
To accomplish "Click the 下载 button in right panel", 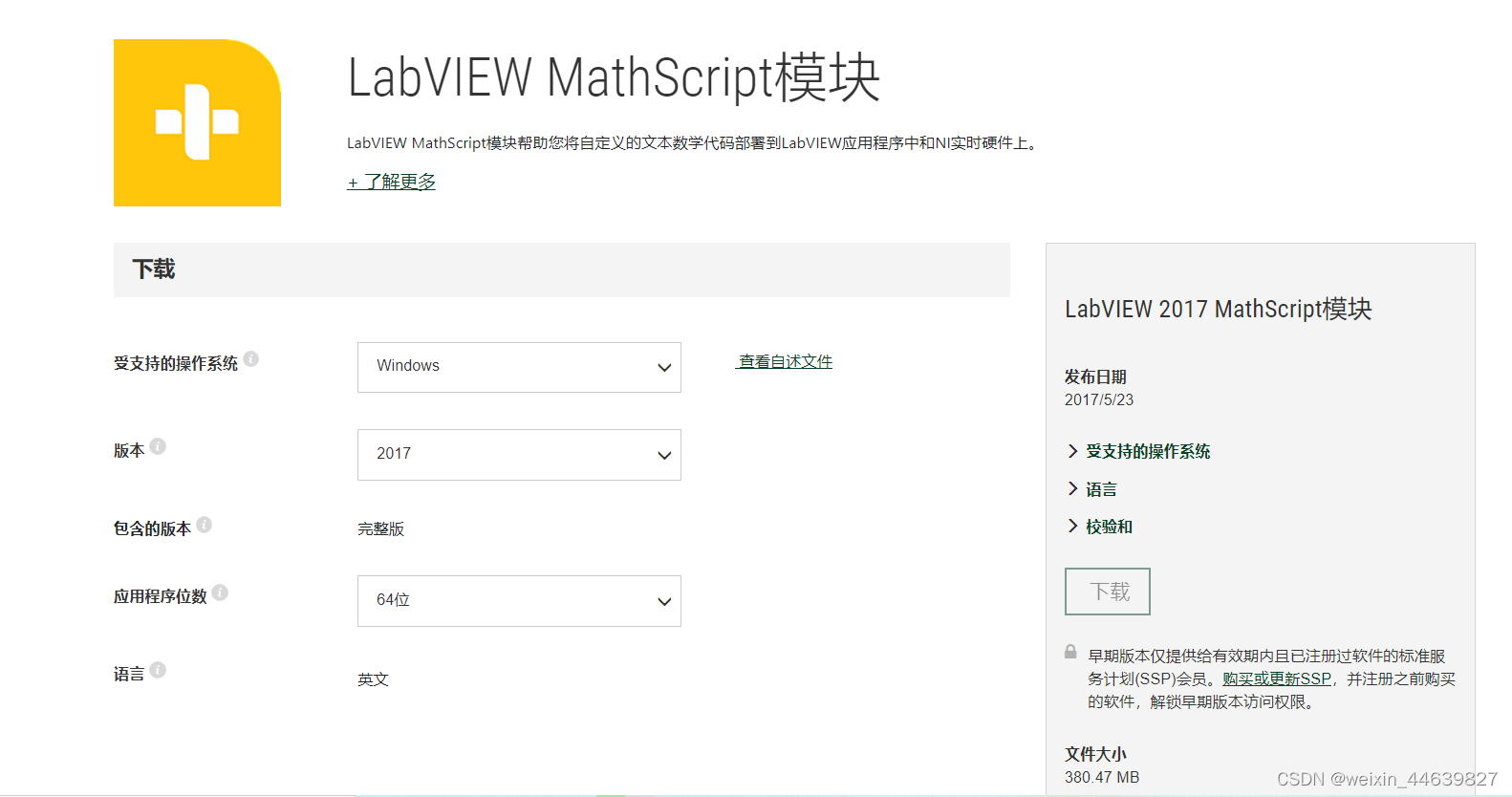I will [1108, 592].
